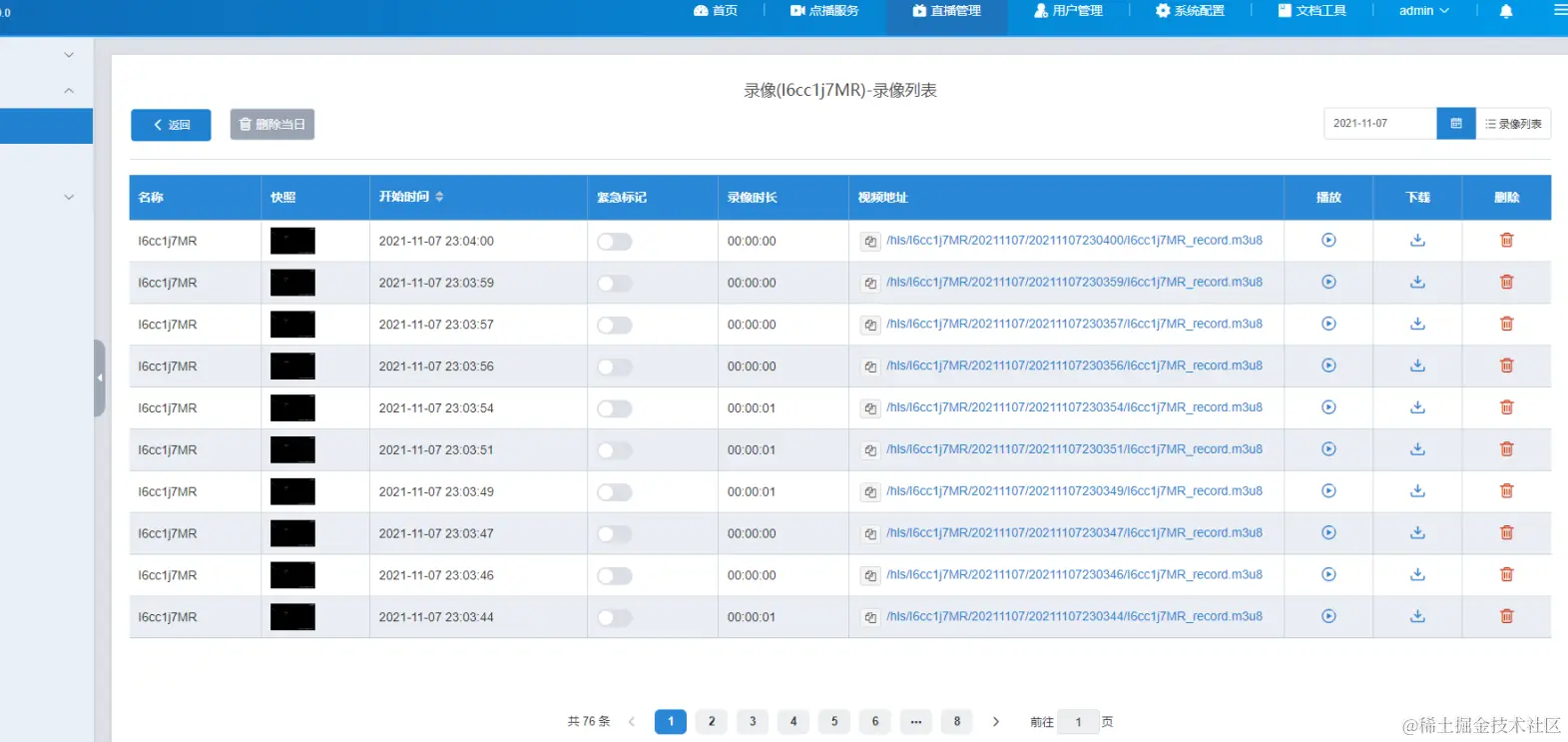Open the calendar date picker button
The image size is (1568, 742).
click(x=1456, y=124)
